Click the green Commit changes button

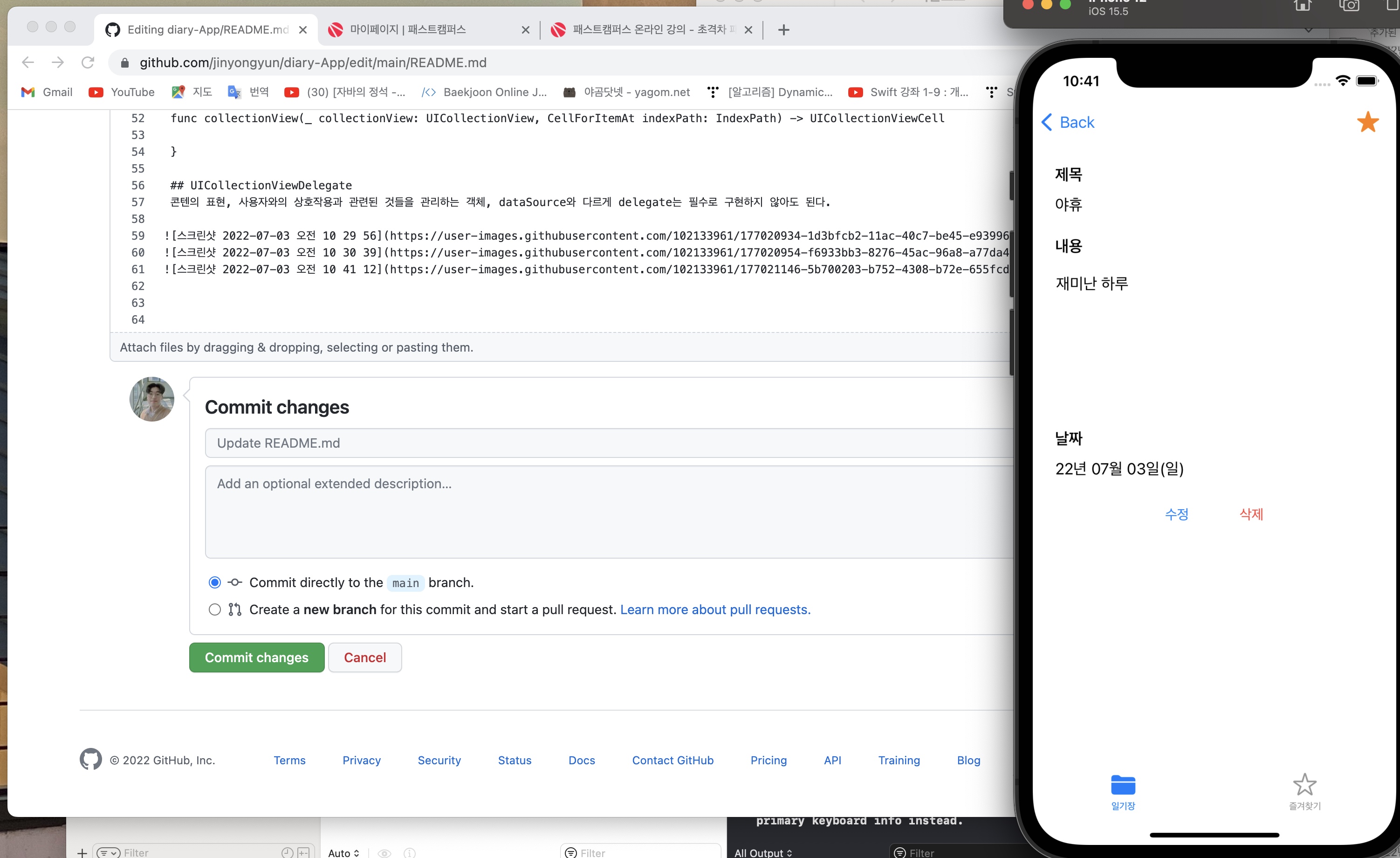click(x=257, y=657)
